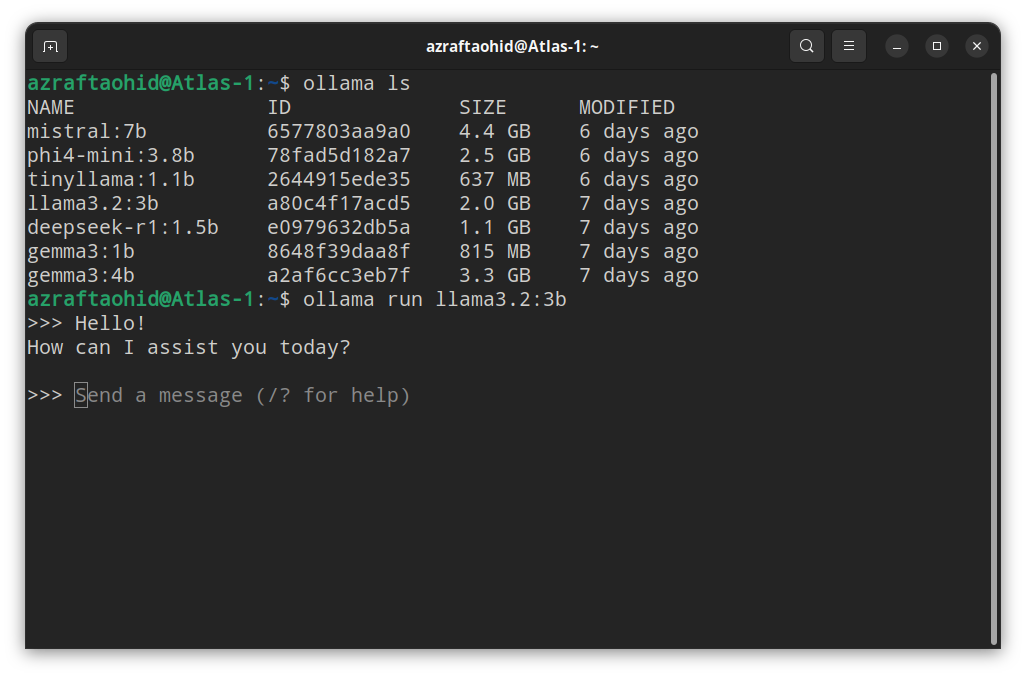Click the size 1.1 GB

[495, 228]
